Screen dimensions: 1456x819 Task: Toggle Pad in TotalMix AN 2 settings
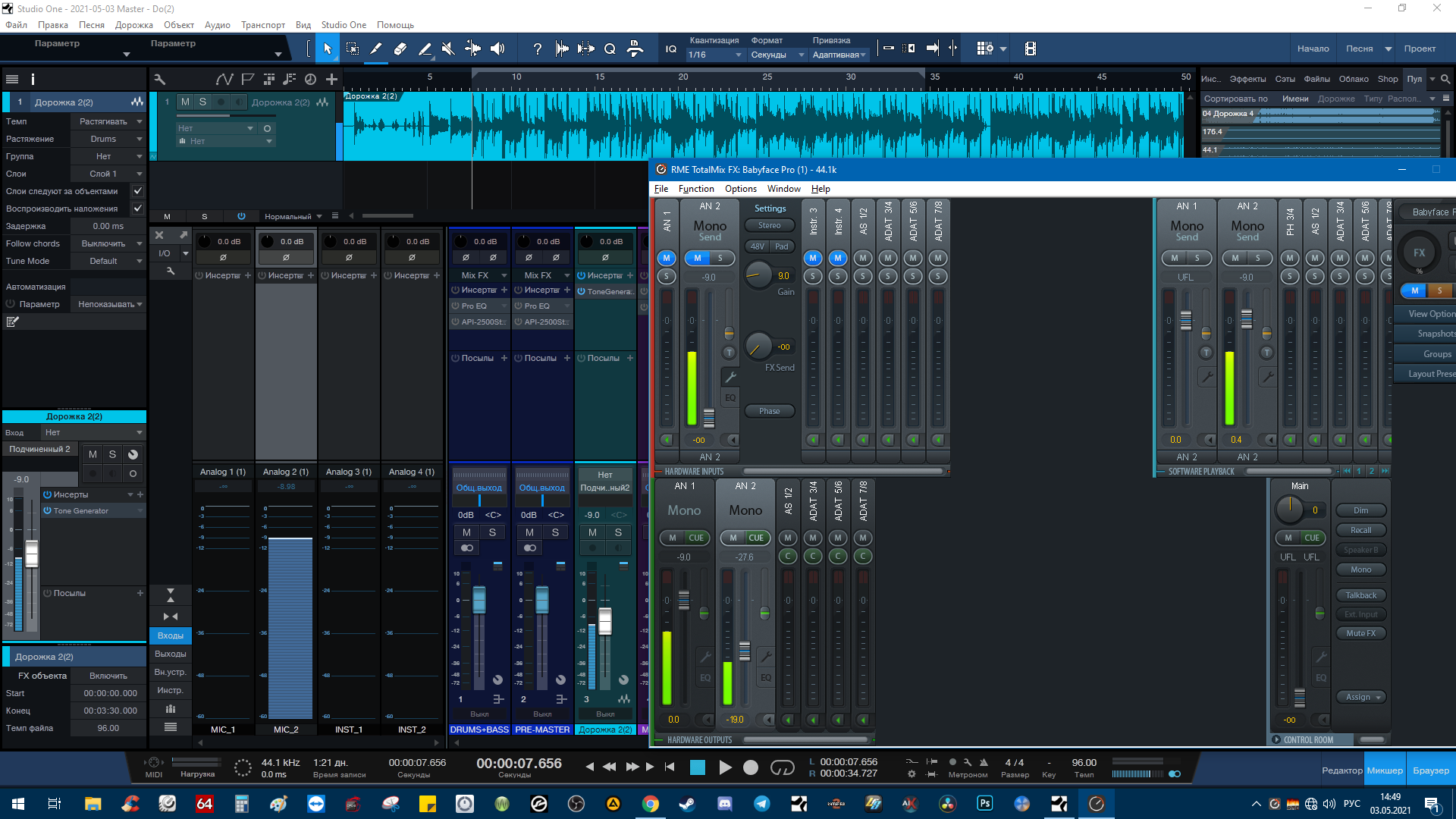pyautogui.click(x=782, y=246)
